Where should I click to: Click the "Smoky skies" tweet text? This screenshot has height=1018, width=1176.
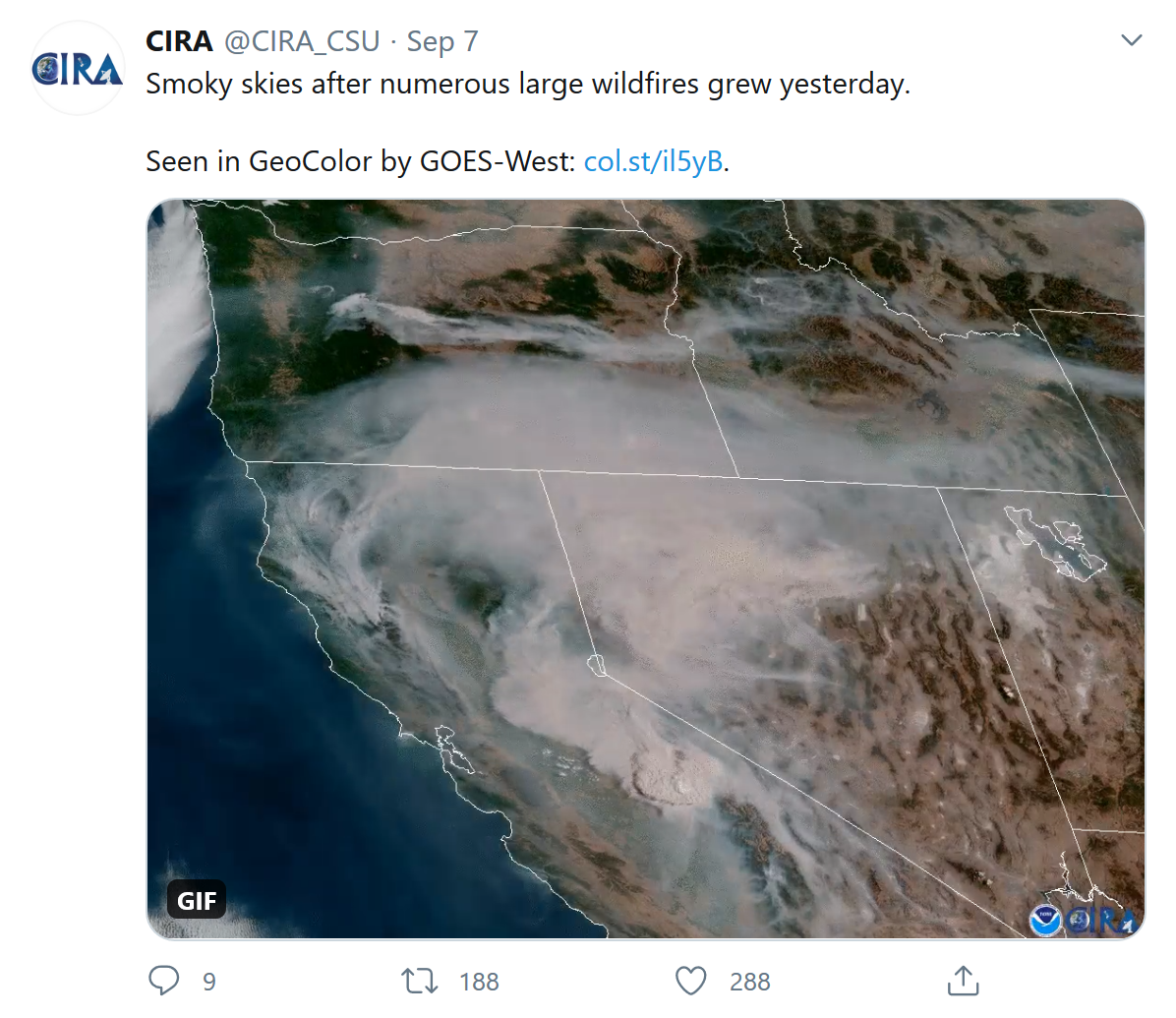(x=528, y=85)
